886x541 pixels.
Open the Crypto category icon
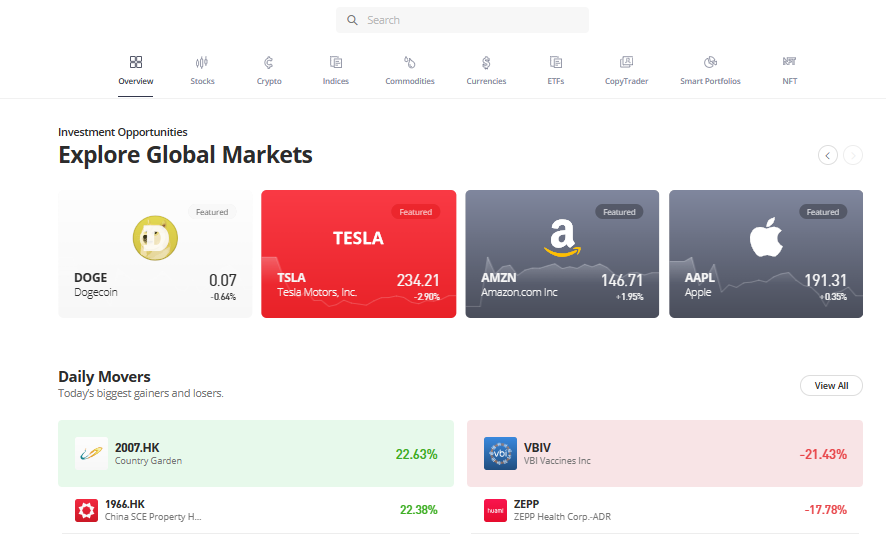pyautogui.click(x=269, y=62)
